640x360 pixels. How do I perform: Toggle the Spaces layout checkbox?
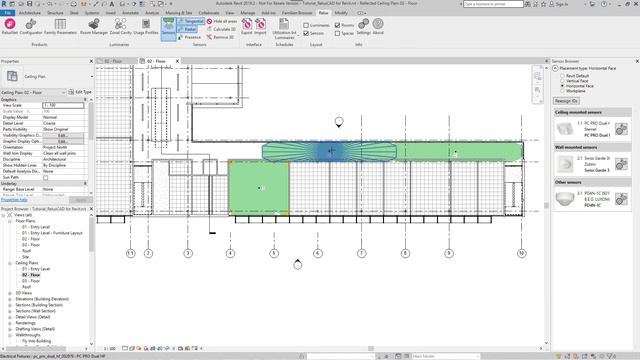(337, 33)
